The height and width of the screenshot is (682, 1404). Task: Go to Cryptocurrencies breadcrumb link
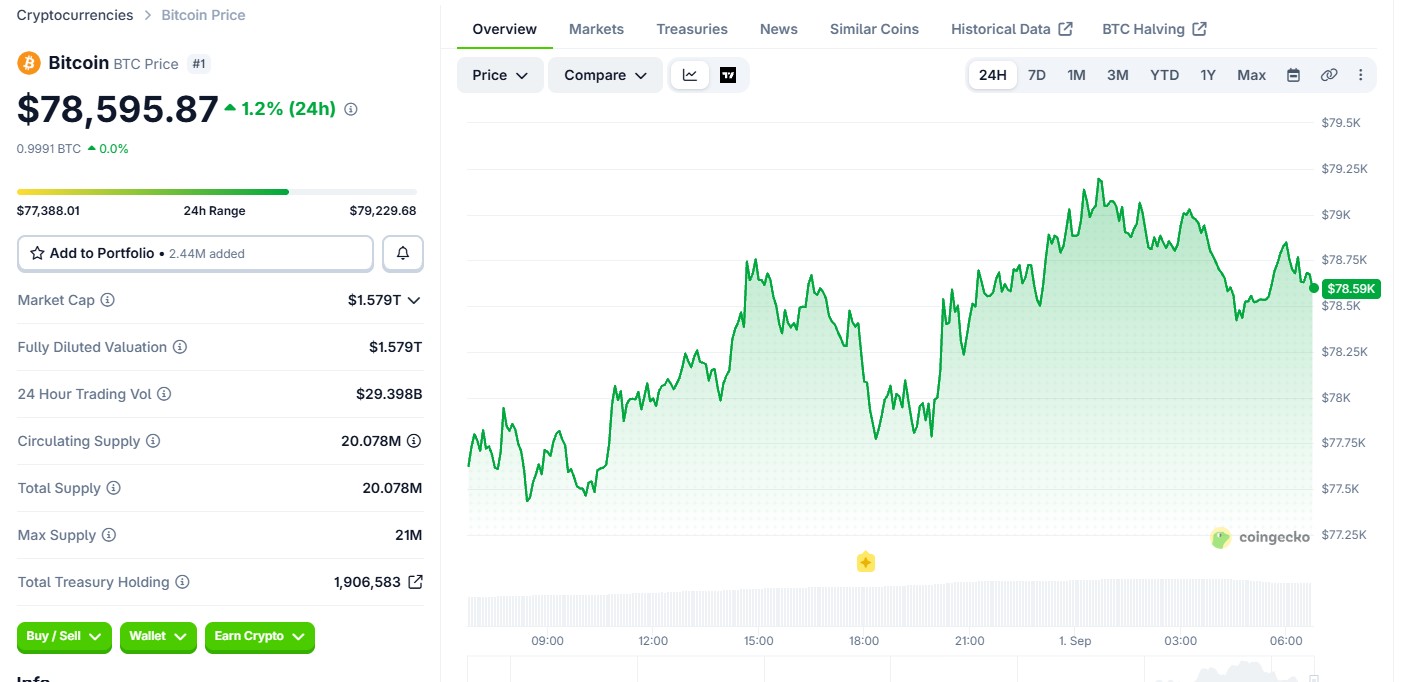[75, 15]
